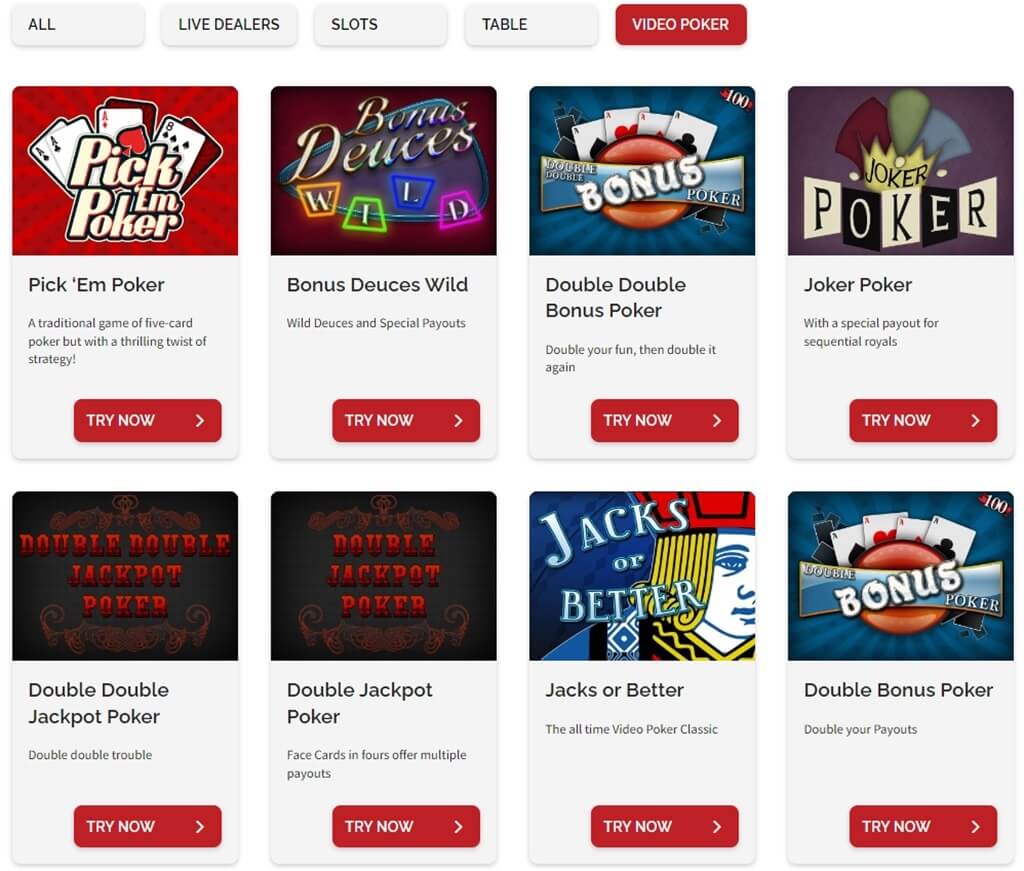Launch Joker Poker with TRY NOW
This screenshot has height=871, width=1024.
pos(923,420)
